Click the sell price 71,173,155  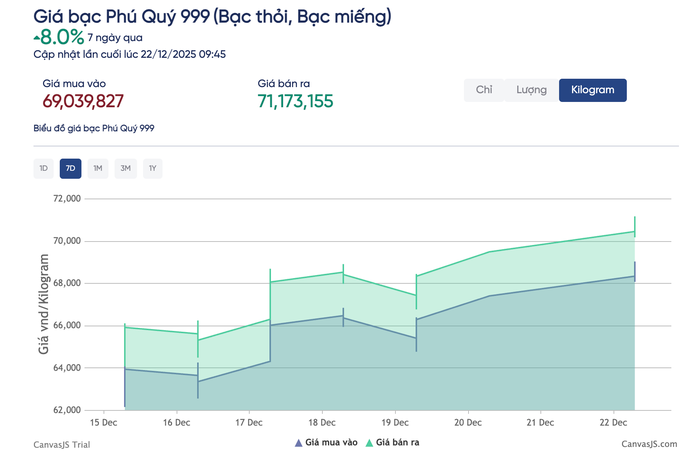point(295,101)
